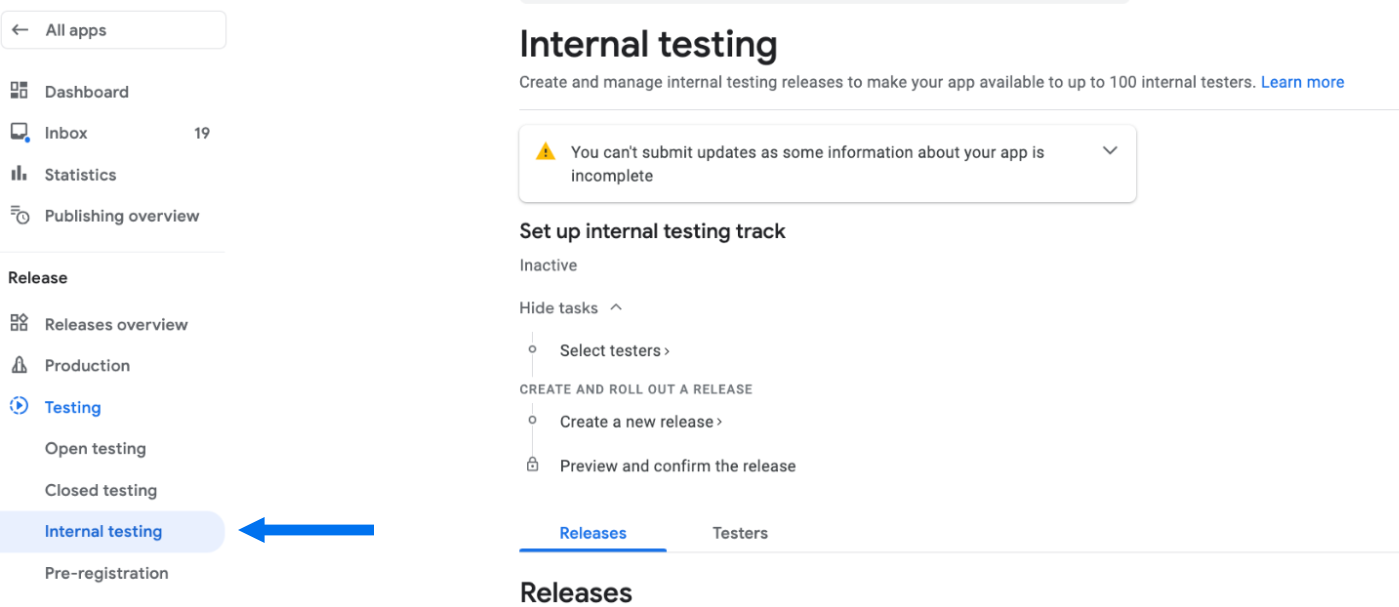Open the Learn more link

(1302, 82)
